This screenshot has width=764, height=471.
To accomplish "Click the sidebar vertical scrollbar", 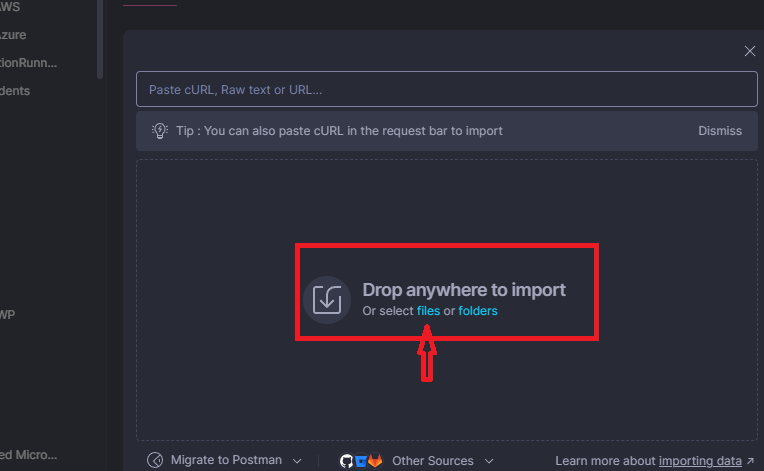I will pos(99,40).
